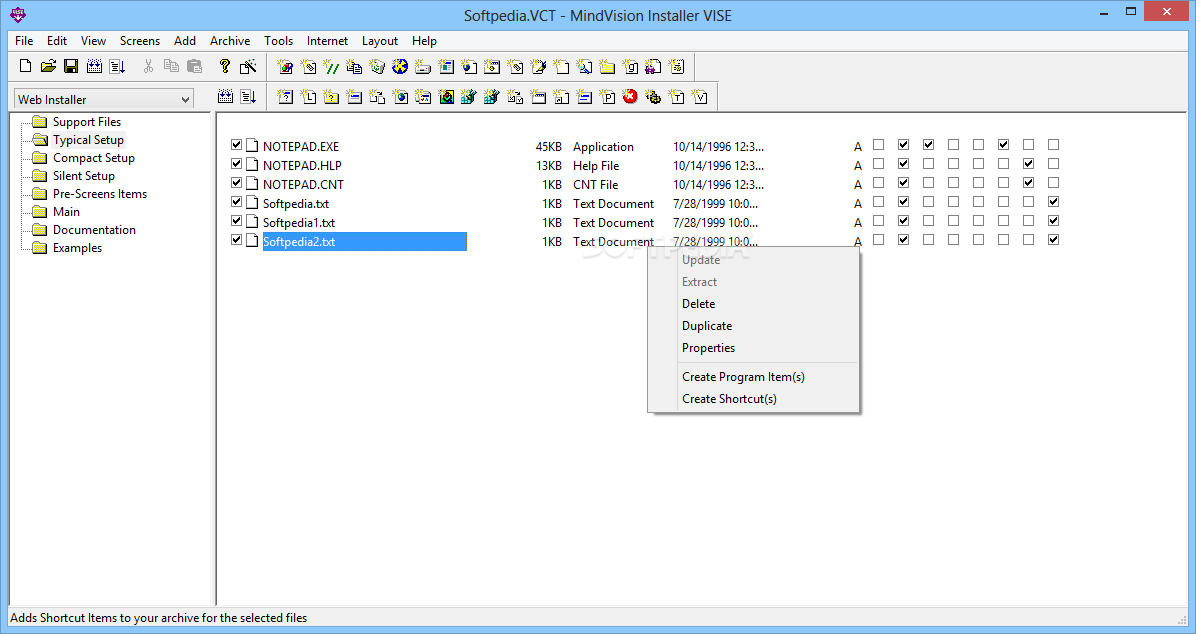The height and width of the screenshot is (634, 1196).
Task: Open the Tools menu
Action: click(278, 41)
